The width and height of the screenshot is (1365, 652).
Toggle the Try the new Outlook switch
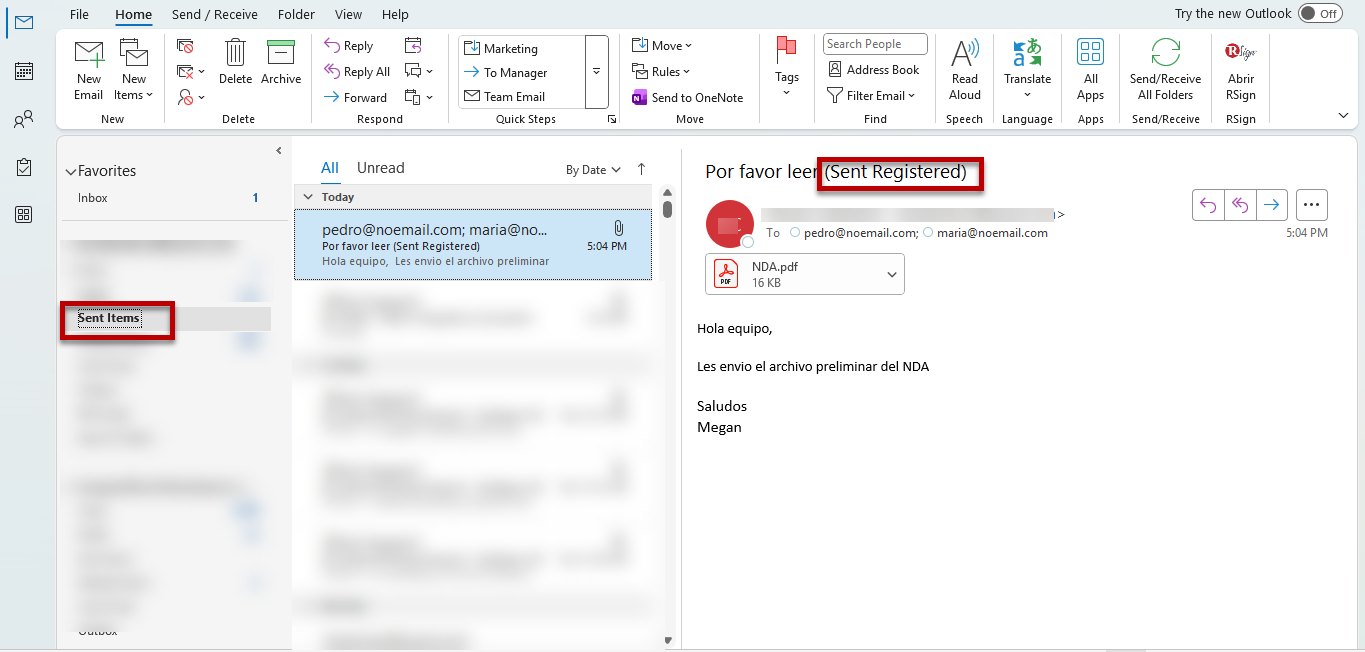[x=1320, y=14]
